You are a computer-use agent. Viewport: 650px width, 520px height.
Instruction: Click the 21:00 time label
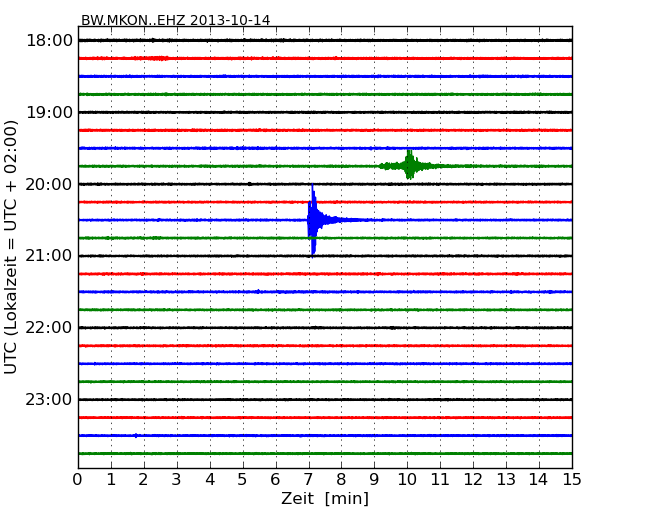coord(49,256)
